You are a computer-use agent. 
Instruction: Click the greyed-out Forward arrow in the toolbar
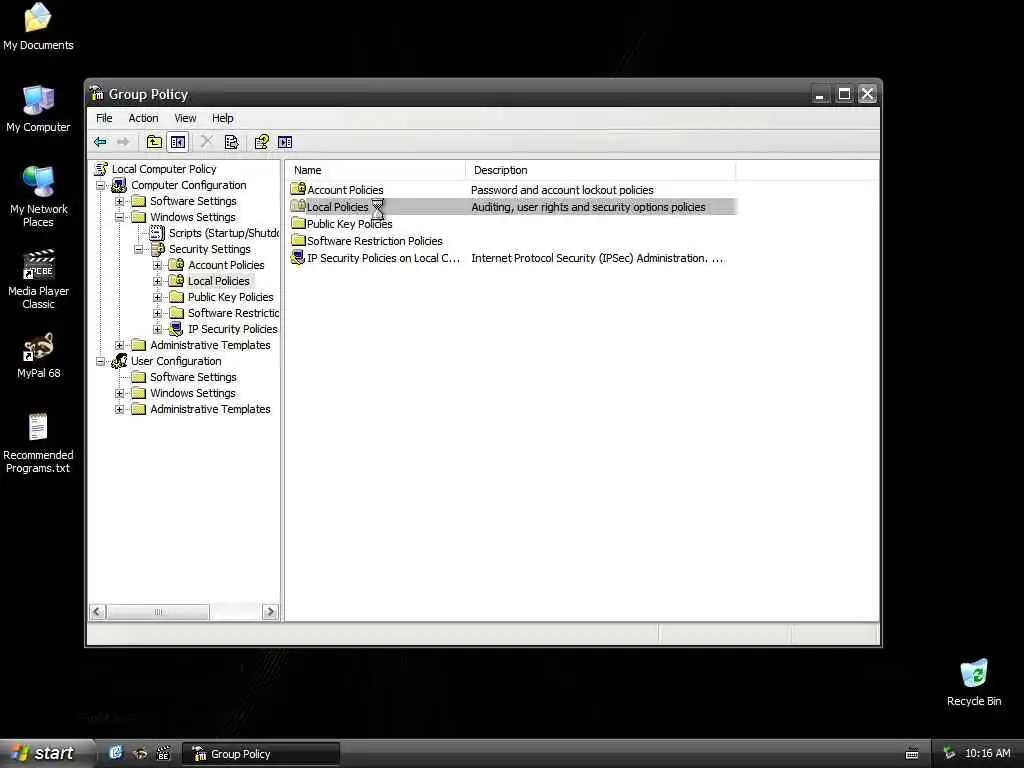point(123,142)
